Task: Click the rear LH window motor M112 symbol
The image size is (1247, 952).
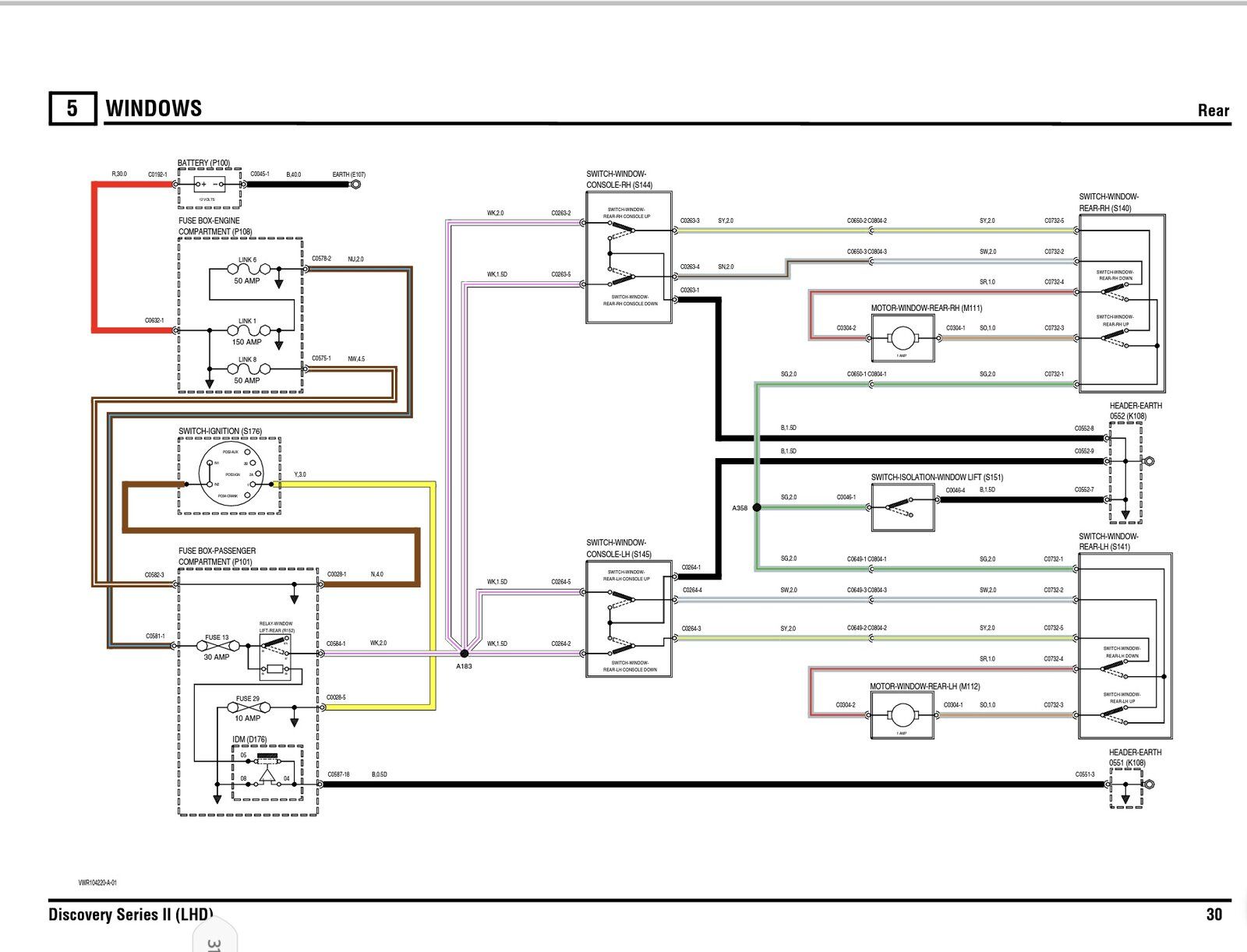Action: [x=902, y=715]
